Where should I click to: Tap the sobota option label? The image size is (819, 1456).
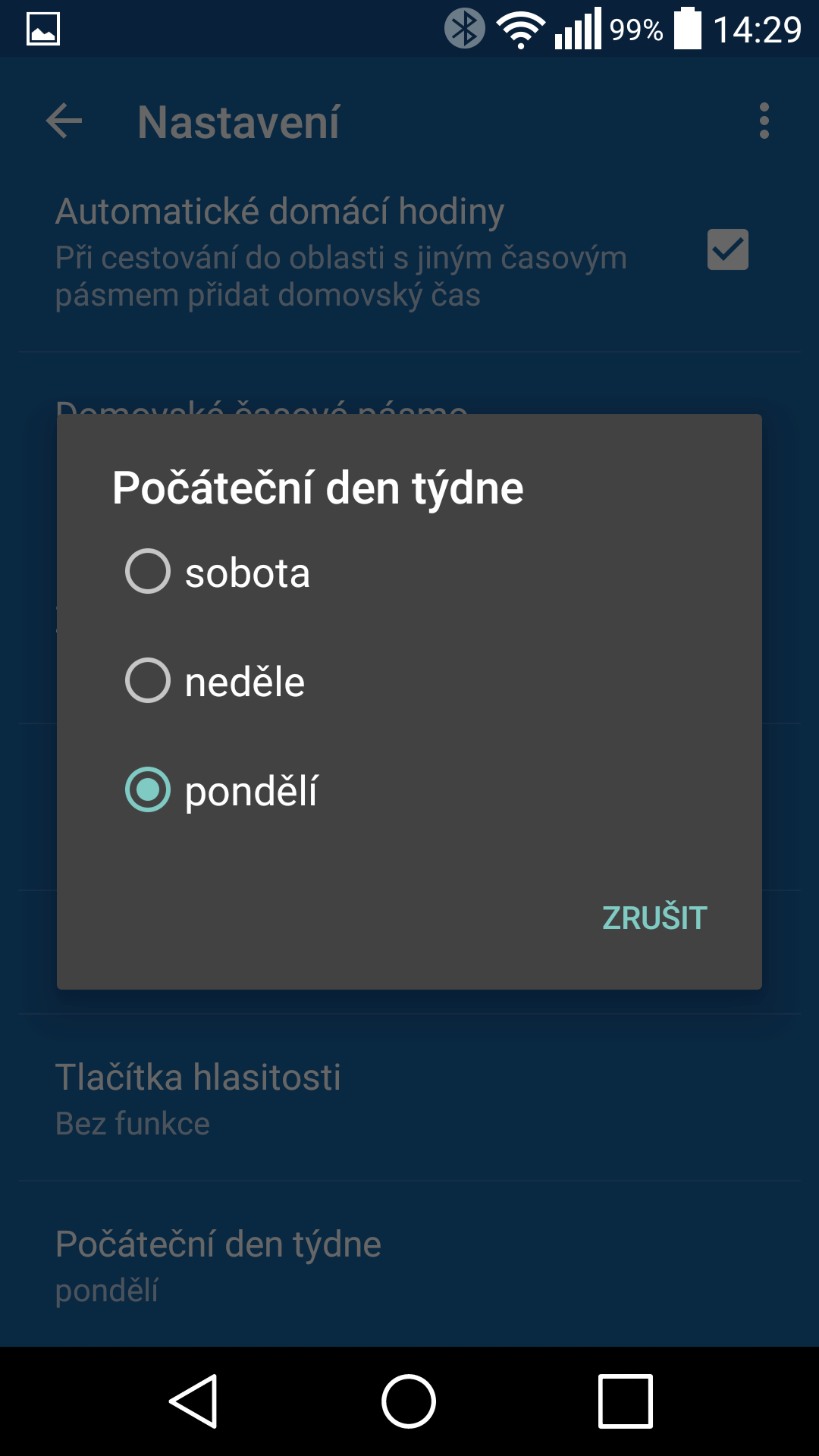click(247, 573)
